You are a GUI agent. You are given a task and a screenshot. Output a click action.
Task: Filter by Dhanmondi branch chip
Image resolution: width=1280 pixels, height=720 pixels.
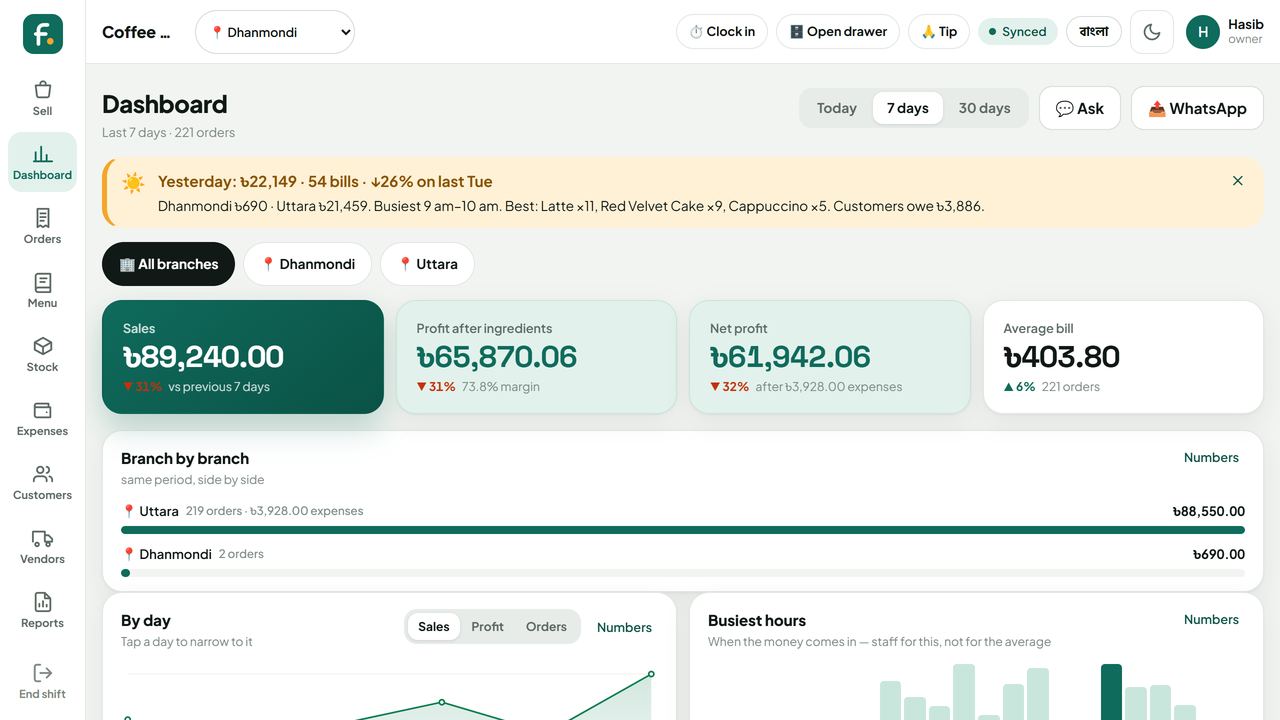point(308,264)
